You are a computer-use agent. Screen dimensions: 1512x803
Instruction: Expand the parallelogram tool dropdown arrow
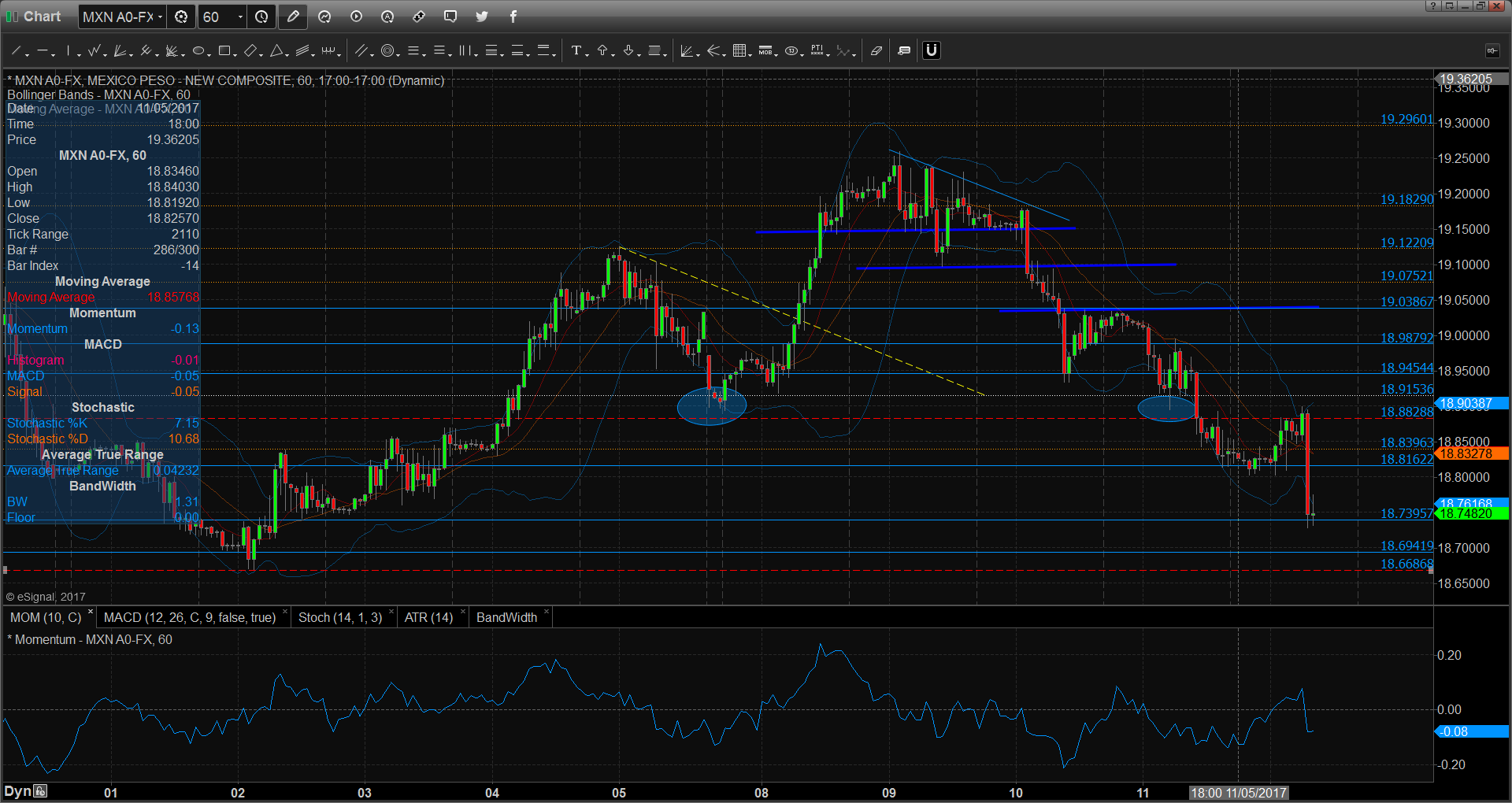tap(261, 54)
